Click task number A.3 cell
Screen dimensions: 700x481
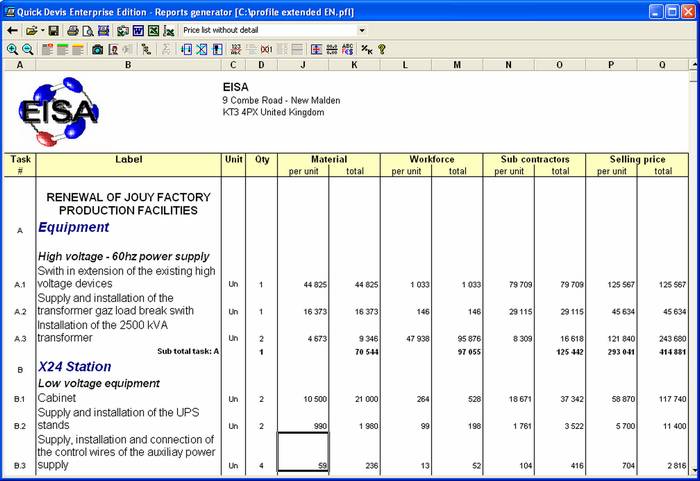coord(20,339)
